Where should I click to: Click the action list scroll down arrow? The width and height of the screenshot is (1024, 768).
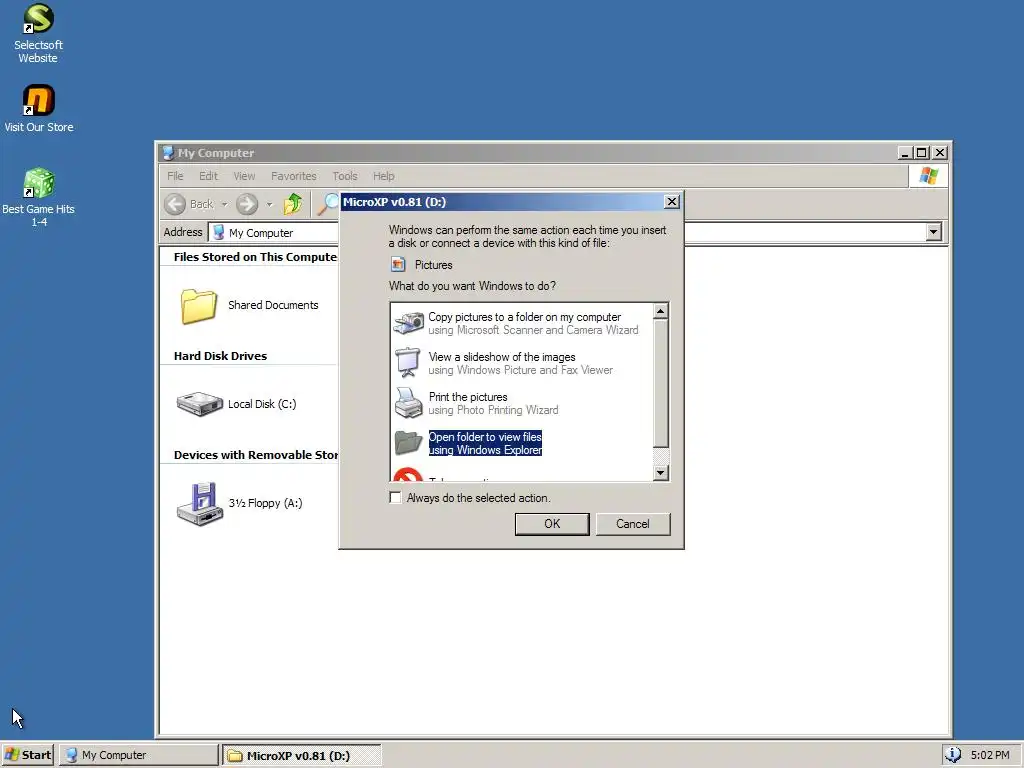pyautogui.click(x=660, y=472)
